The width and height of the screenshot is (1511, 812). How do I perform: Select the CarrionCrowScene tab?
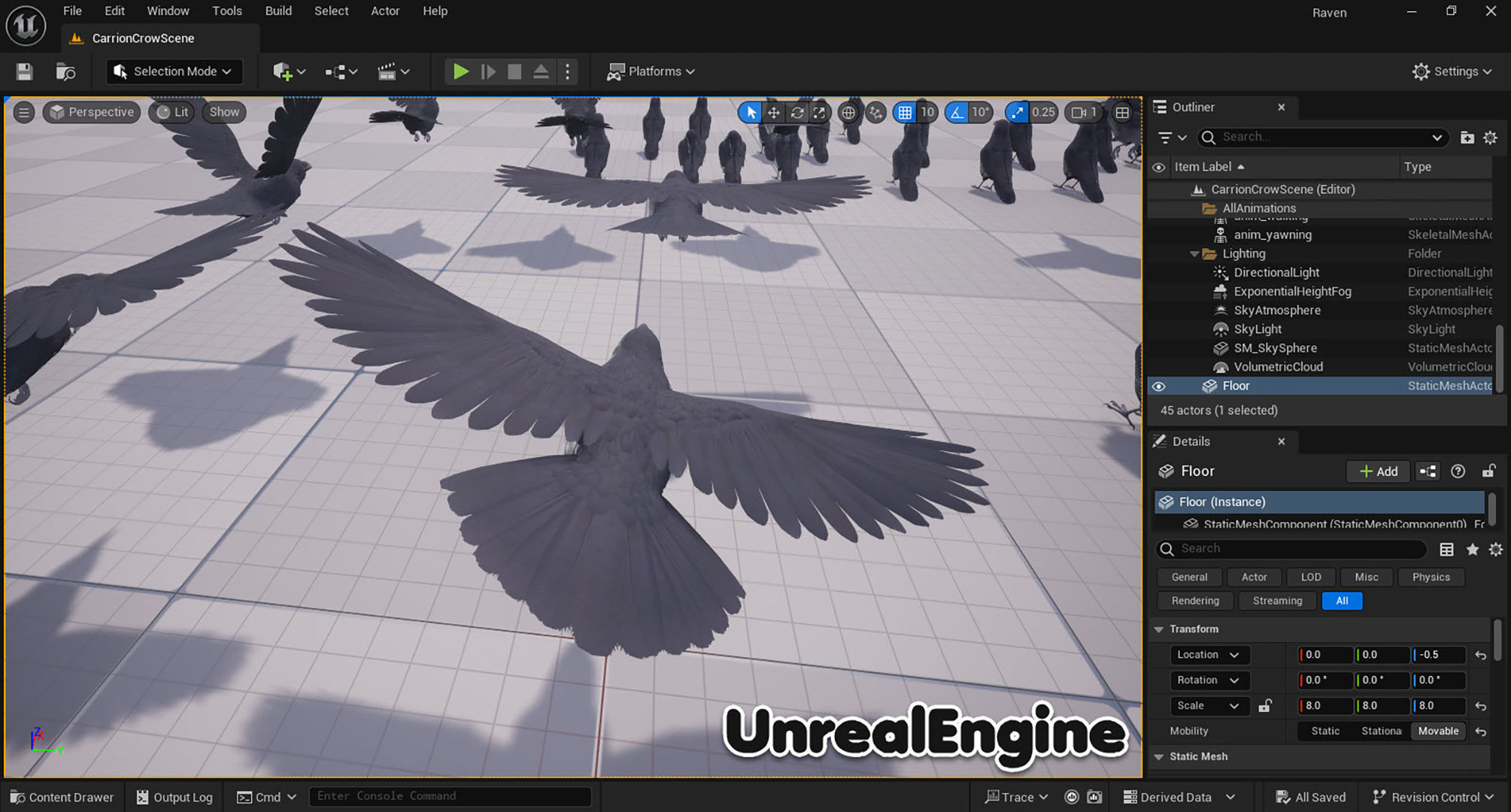click(143, 38)
